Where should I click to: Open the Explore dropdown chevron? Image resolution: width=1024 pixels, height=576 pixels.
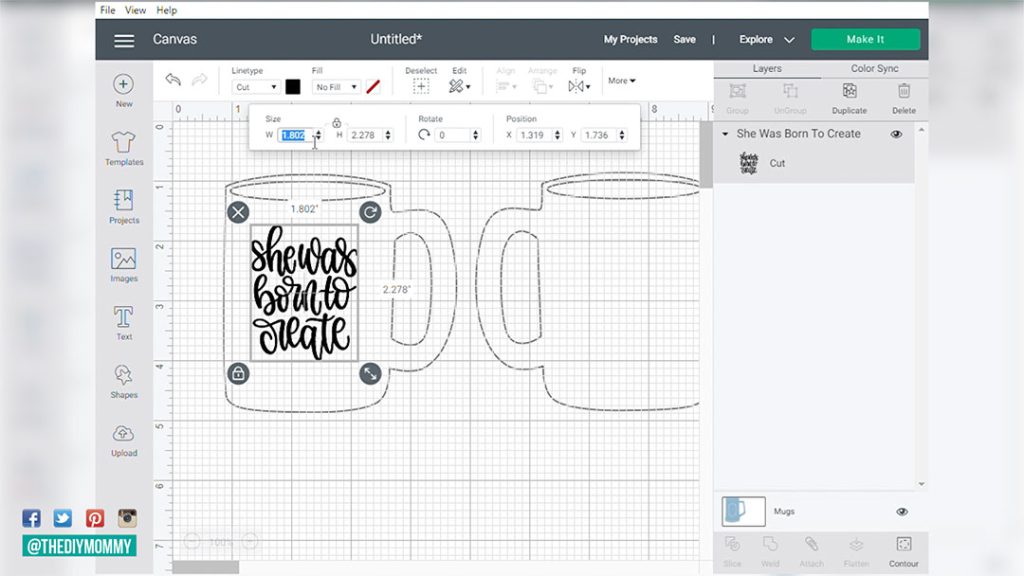(x=789, y=40)
